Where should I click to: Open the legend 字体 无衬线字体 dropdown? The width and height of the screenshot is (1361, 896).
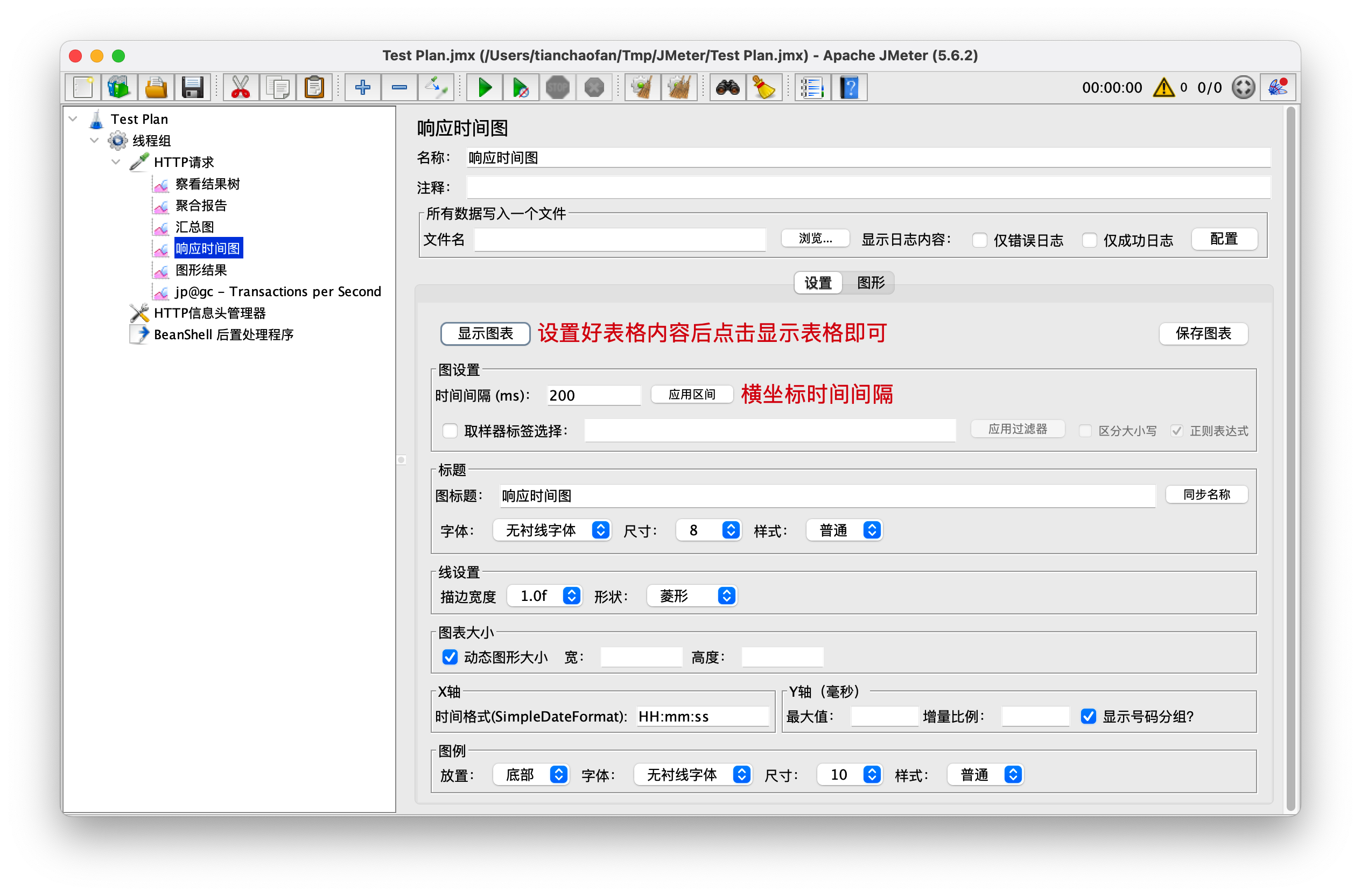tap(693, 774)
